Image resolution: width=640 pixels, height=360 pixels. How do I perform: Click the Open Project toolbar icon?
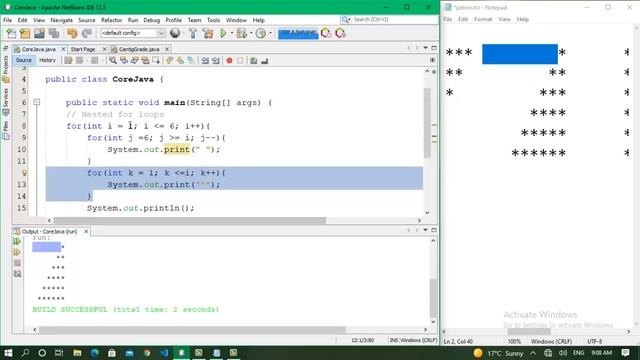coord(39,33)
